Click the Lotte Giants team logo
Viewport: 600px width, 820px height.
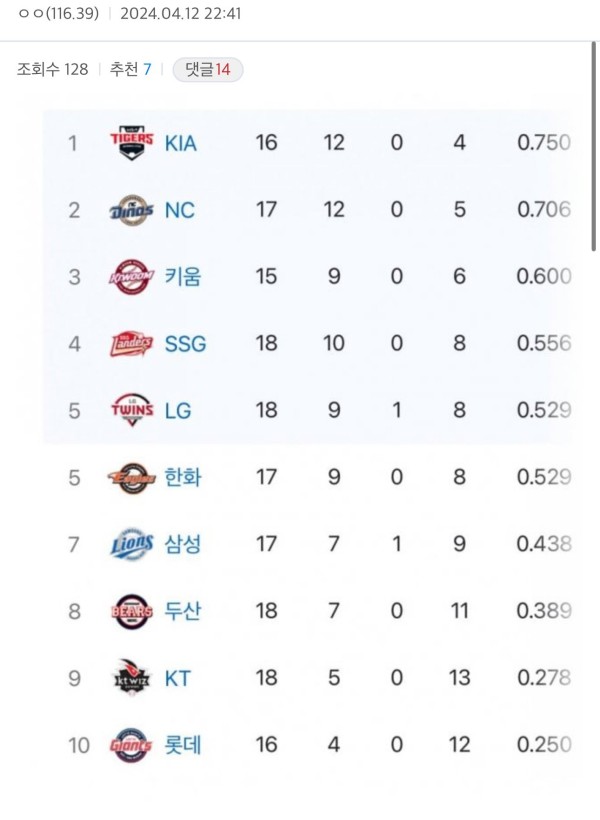[131, 745]
